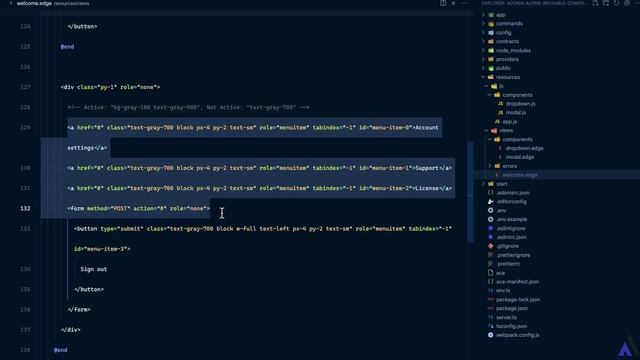
Task: Open .prettierignore file
Action: [513, 255]
